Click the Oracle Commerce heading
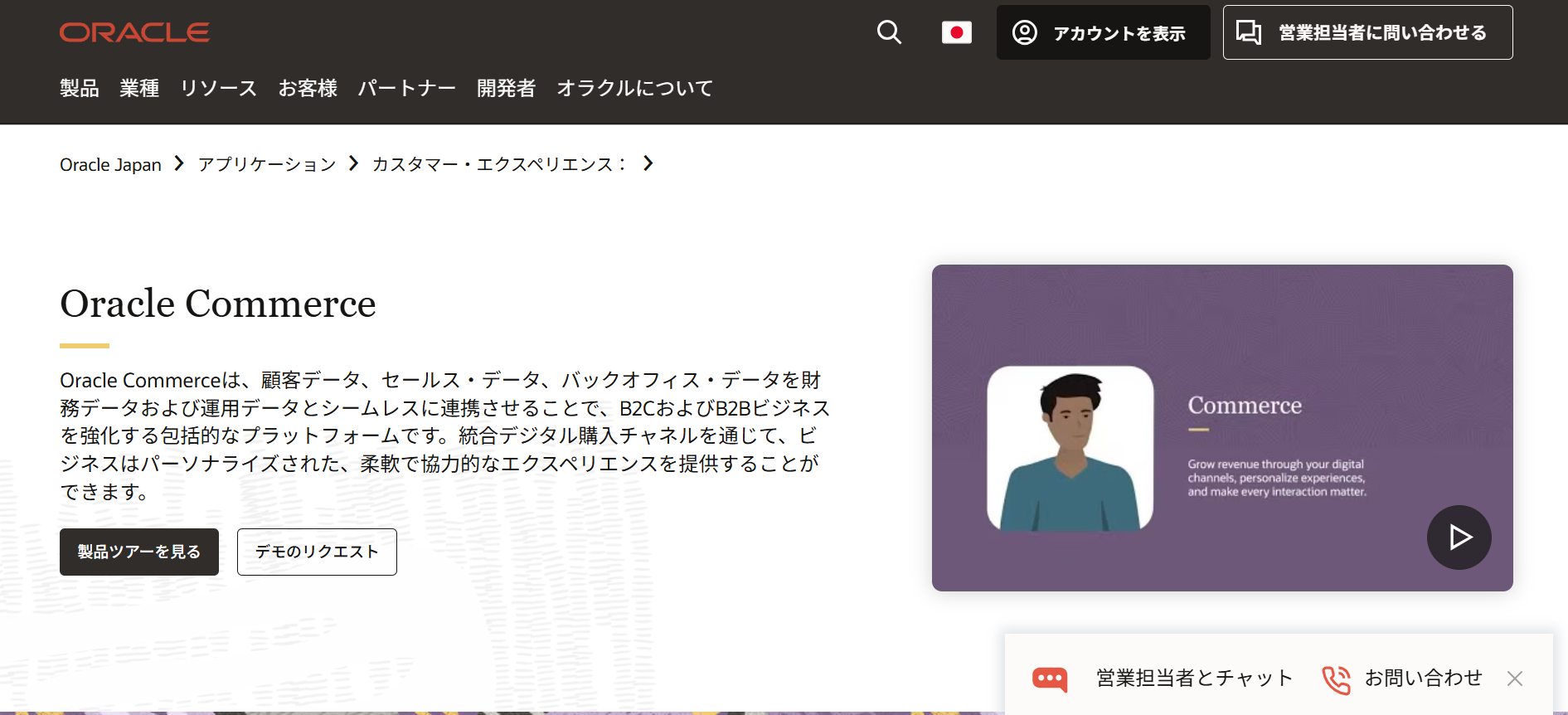 click(x=218, y=304)
